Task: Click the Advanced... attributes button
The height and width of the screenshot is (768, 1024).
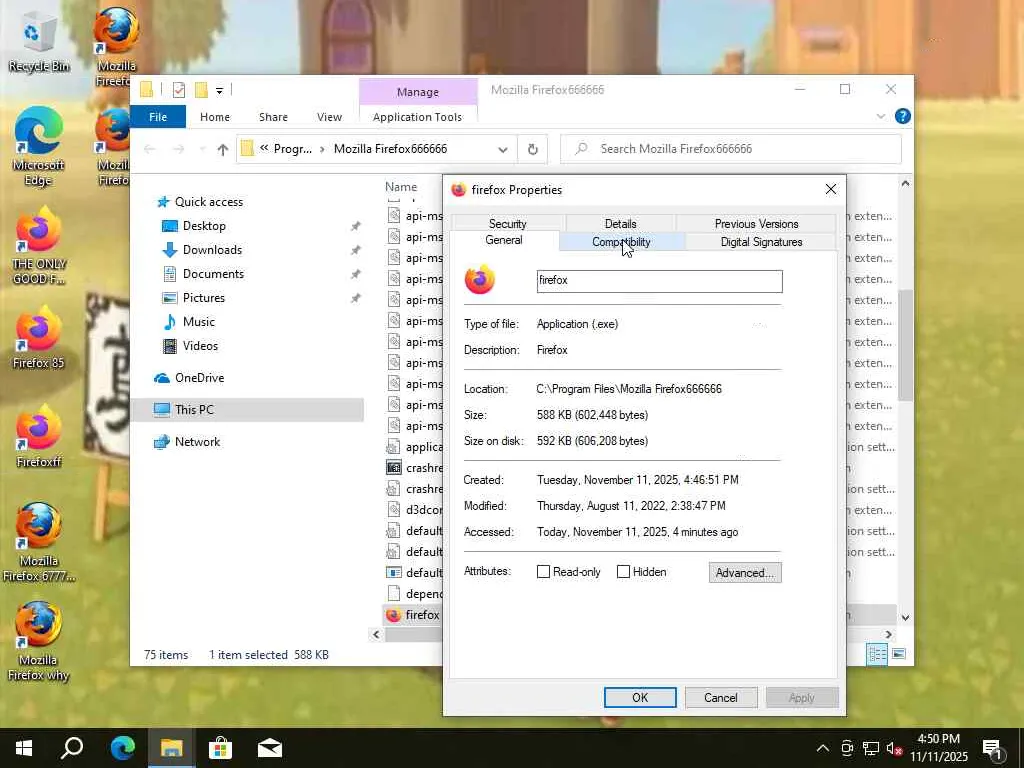Action: pos(745,573)
